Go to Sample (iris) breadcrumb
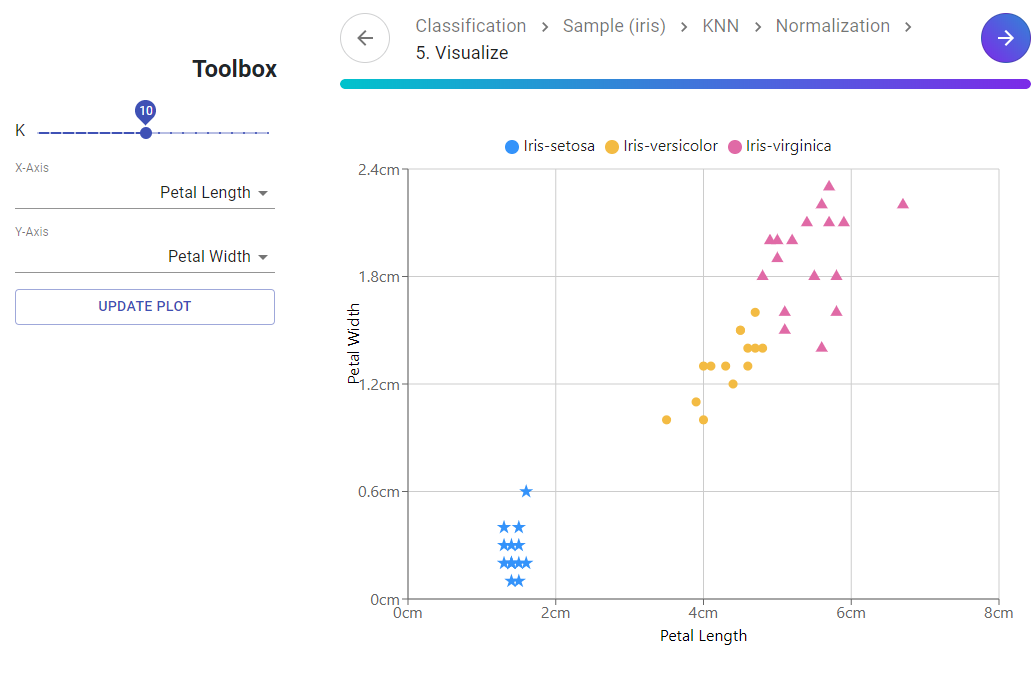This screenshot has width=1036, height=679. tap(614, 26)
